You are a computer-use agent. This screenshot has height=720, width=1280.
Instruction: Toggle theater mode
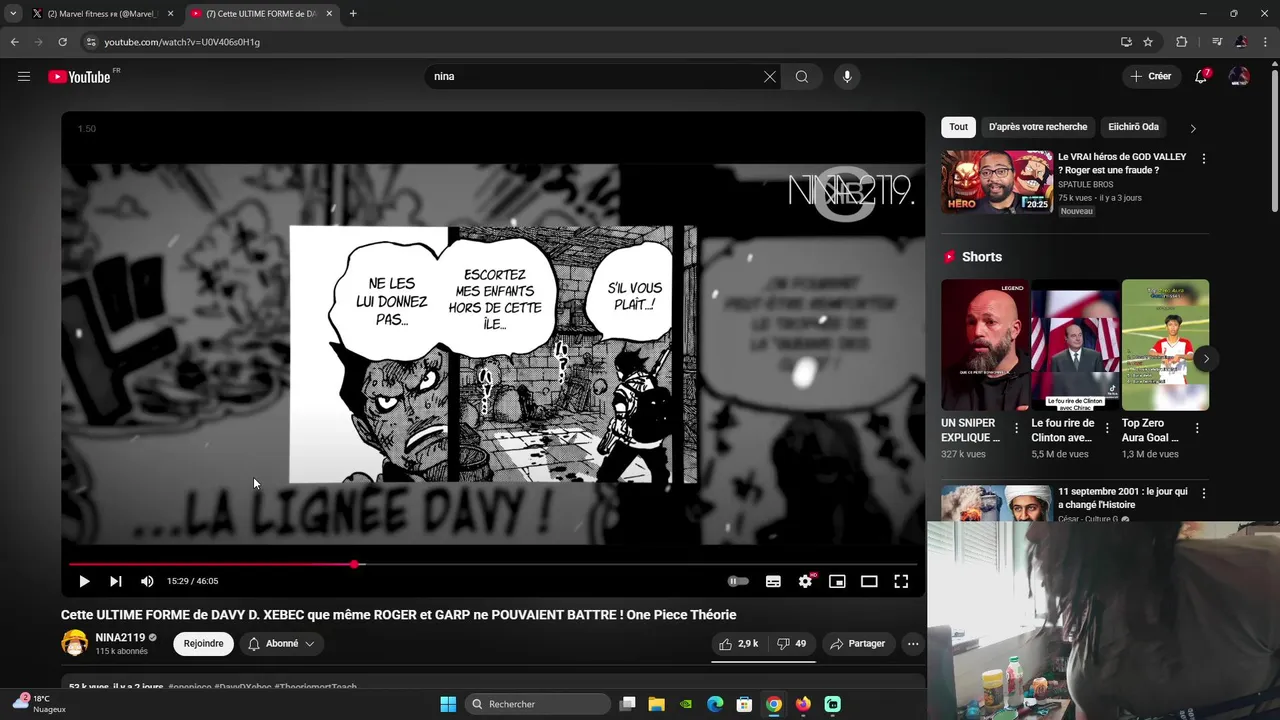pos(869,581)
